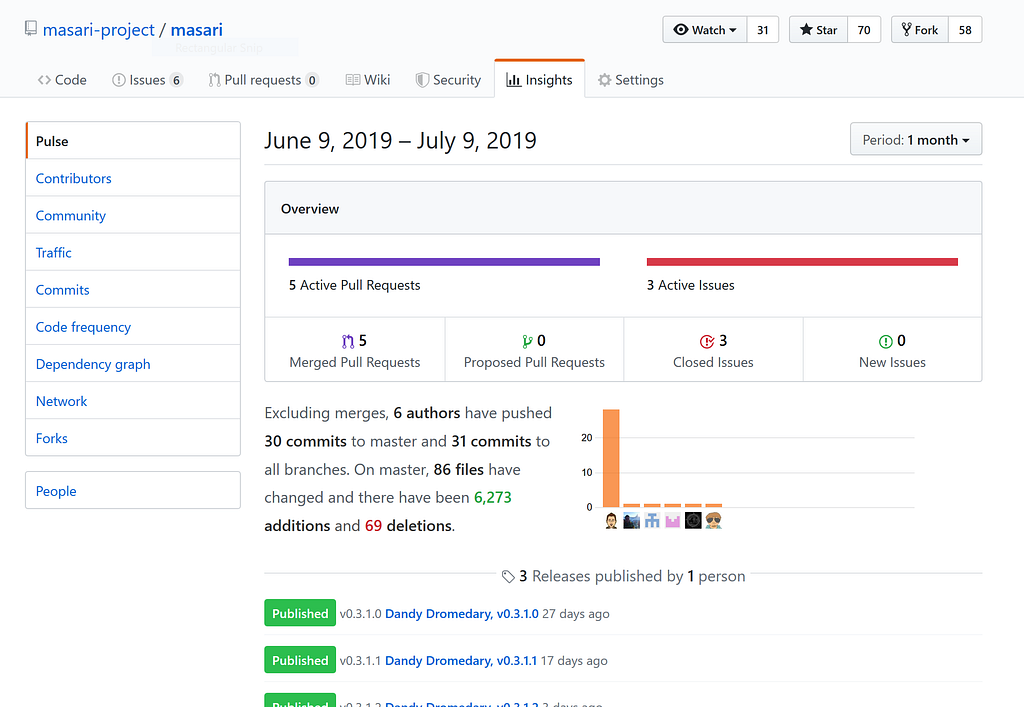The width and height of the screenshot is (1024, 707).
Task: Click the releases tag icon
Action: (x=508, y=576)
